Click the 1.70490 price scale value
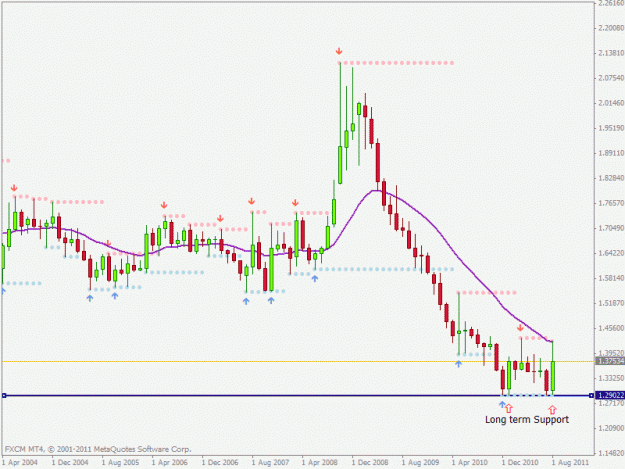The image size is (625, 469). click(611, 228)
